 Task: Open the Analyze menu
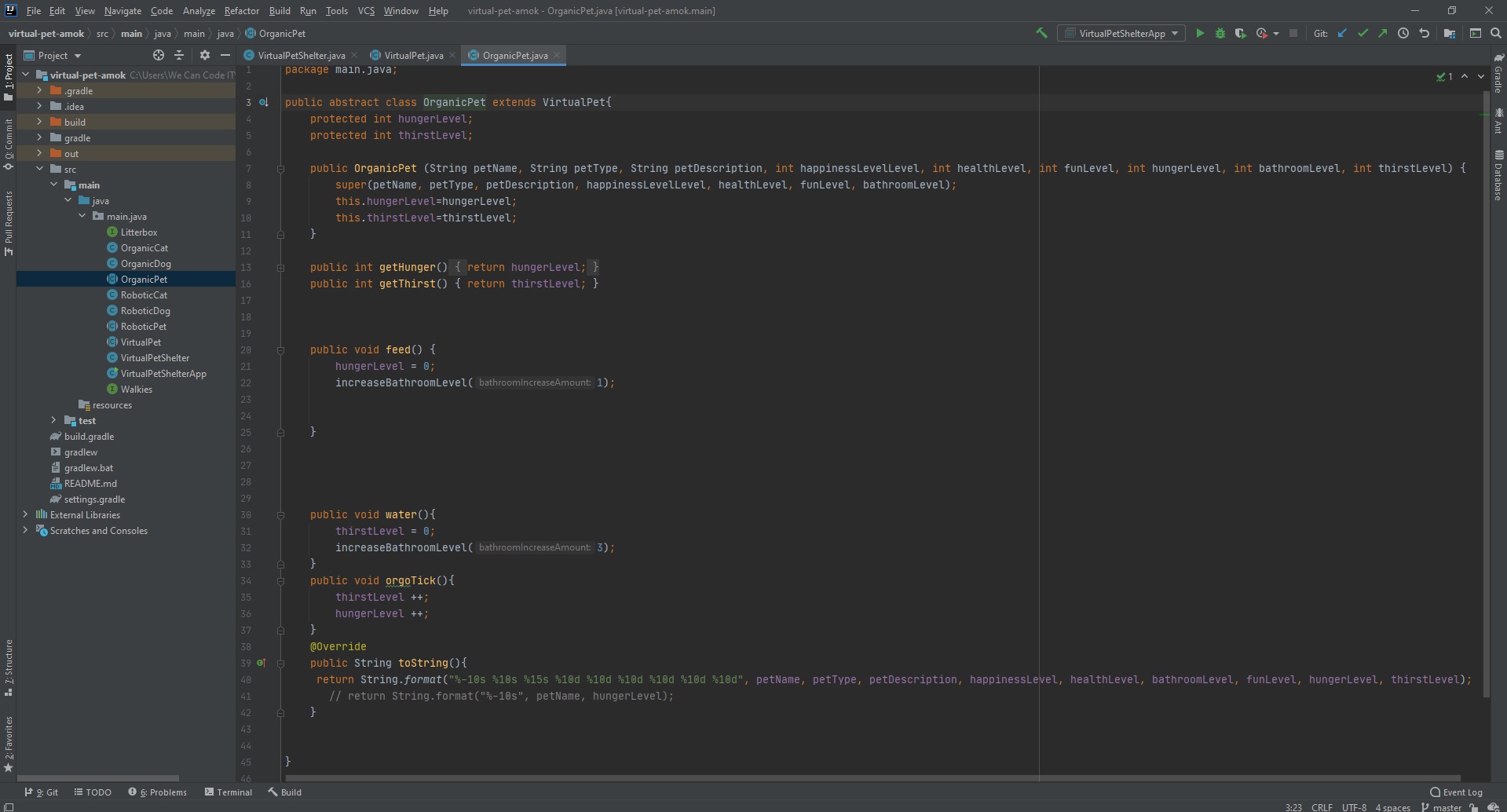pos(199,11)
